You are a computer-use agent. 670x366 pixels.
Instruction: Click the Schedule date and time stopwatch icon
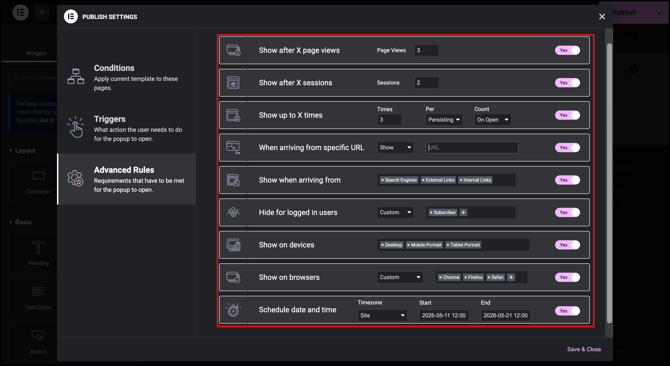coord(233,310)
